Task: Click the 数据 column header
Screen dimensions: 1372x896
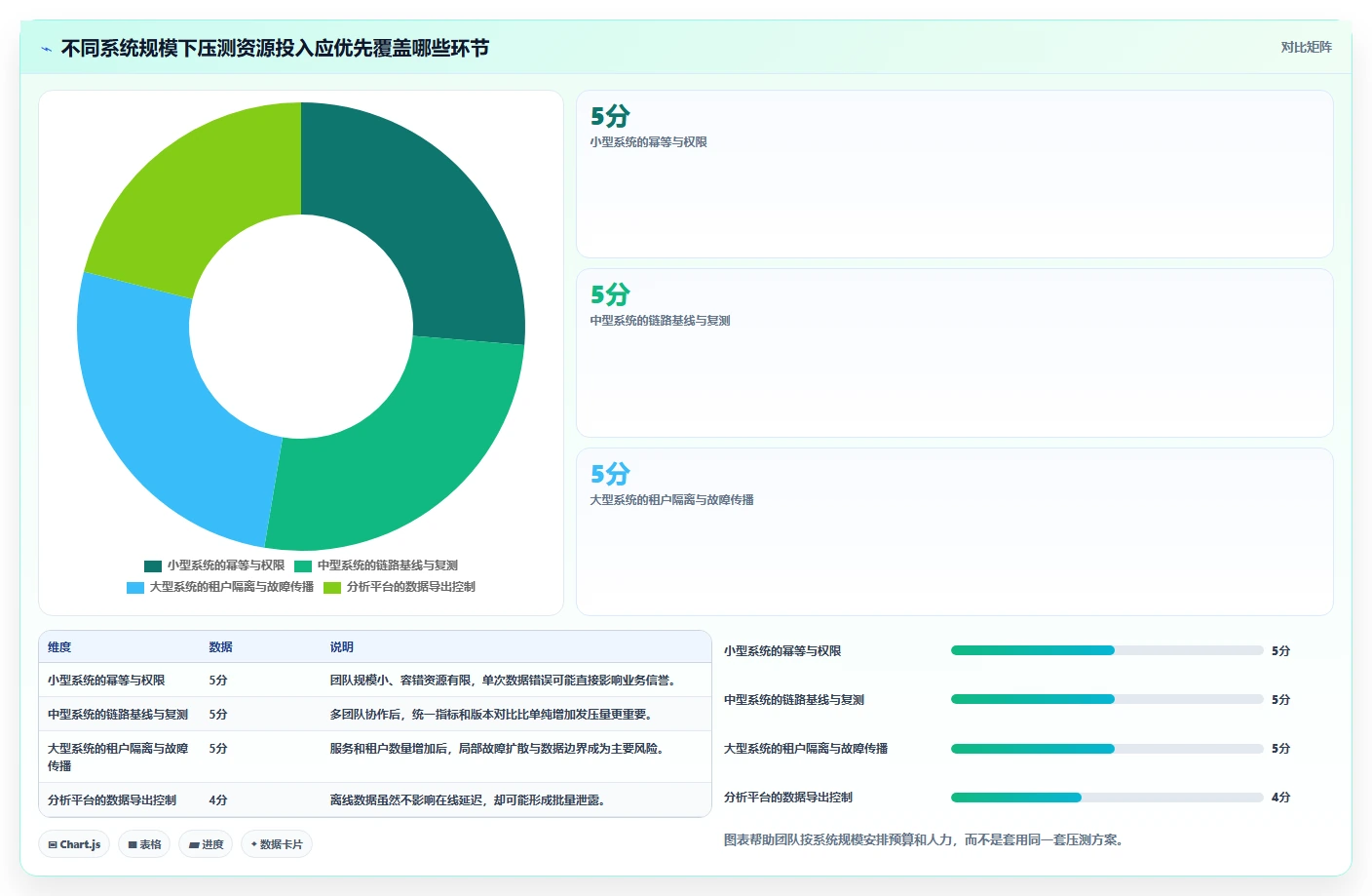Action: click(x=220, y=647)
